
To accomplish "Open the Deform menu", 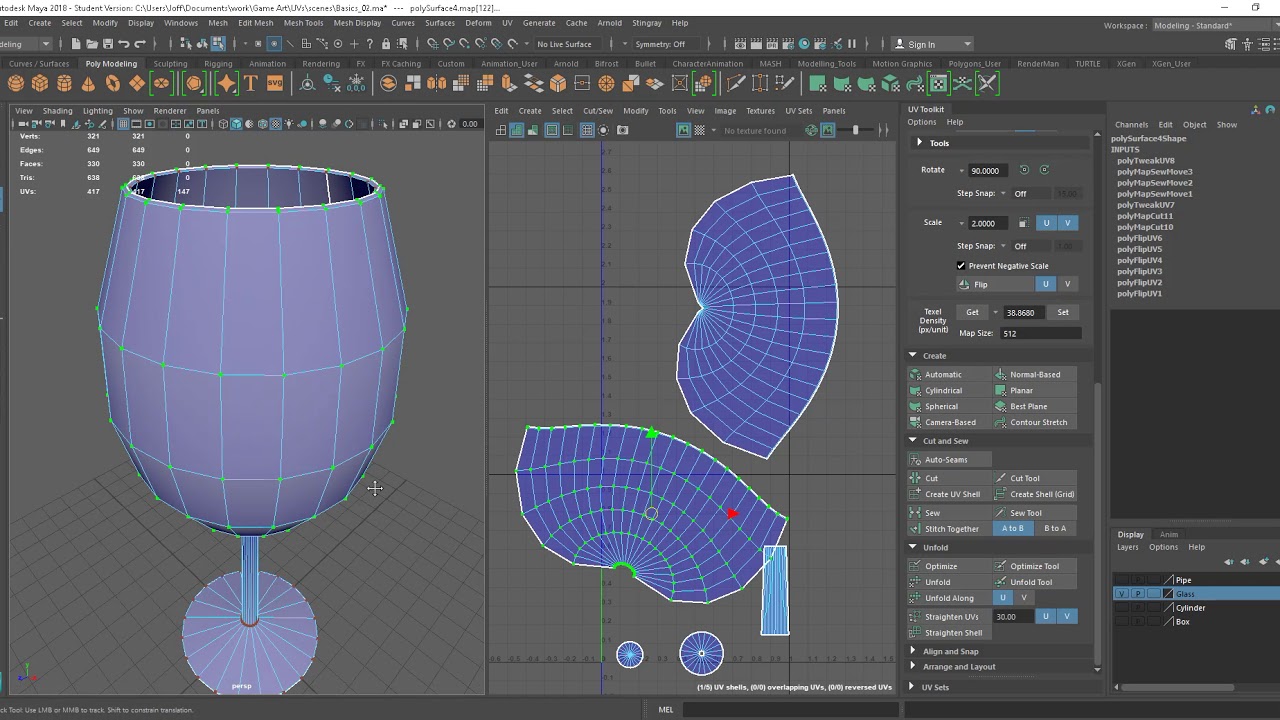I will point(478,23).
